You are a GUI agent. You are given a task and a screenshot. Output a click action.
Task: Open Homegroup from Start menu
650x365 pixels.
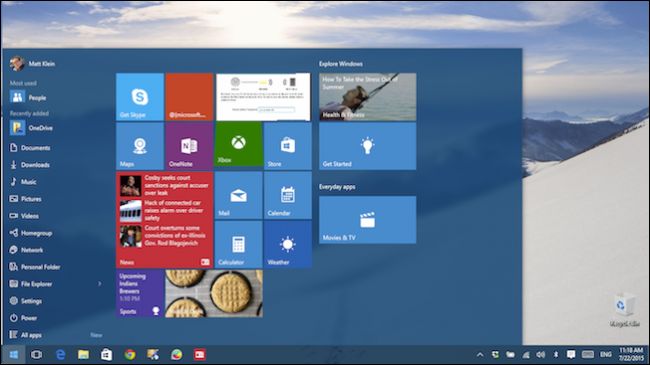(x=31, y=233)
